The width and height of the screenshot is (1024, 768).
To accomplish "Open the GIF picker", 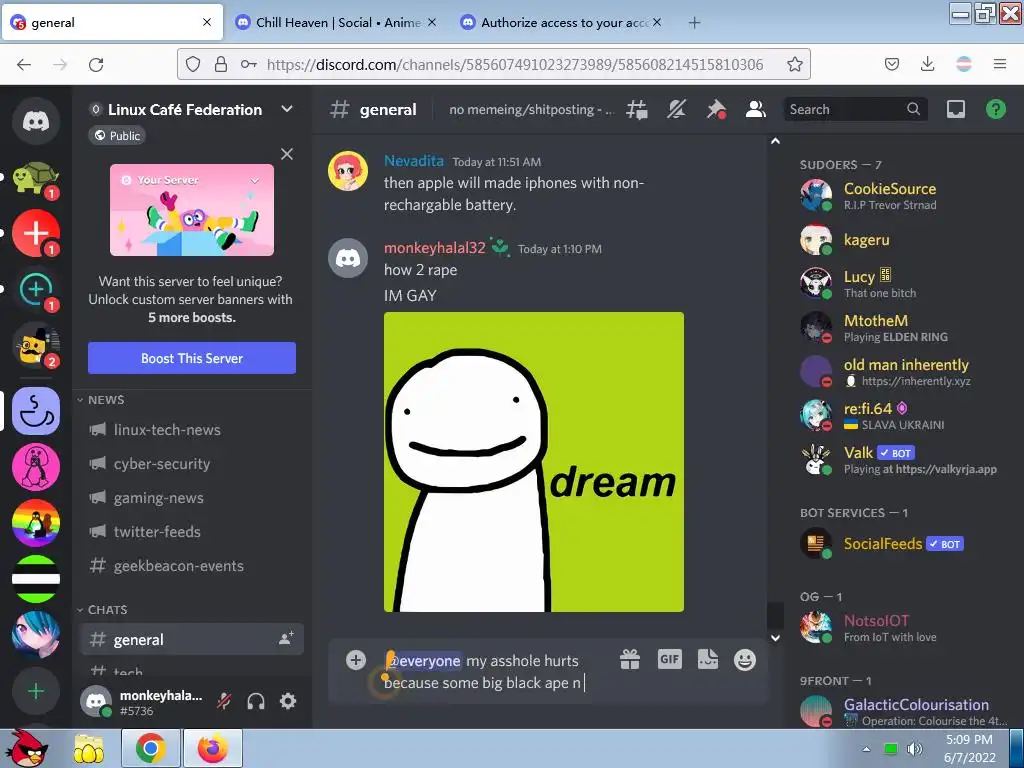I will click(x=669, y=660).
